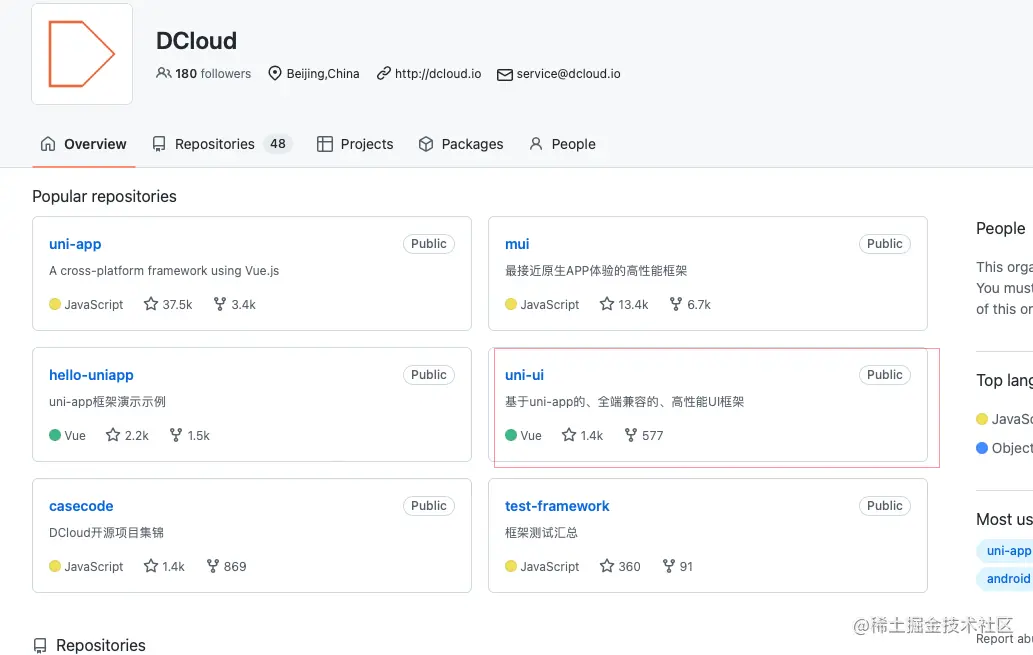Viewport: 1033px width, 655px height.
Task: Click the fork icon on casecode card
Action: (213, 566)
